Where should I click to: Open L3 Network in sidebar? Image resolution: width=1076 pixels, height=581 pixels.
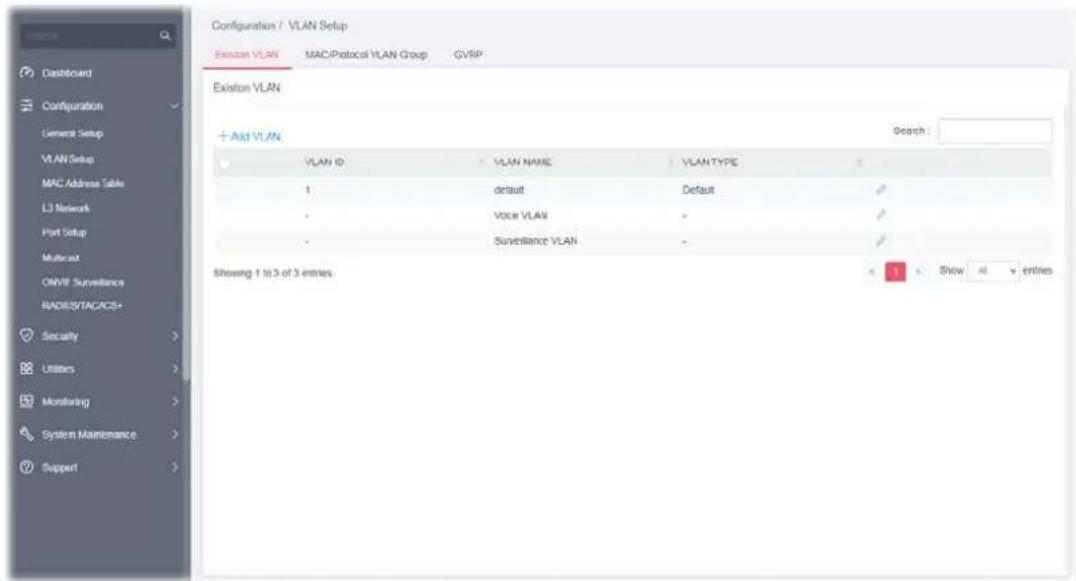(x=65, y=209)
